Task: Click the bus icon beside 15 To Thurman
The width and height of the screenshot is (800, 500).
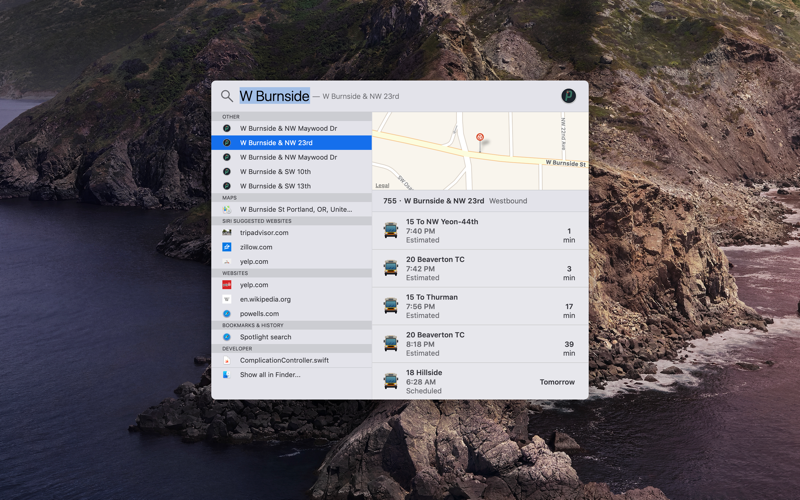Action: (x=391, y=306)
